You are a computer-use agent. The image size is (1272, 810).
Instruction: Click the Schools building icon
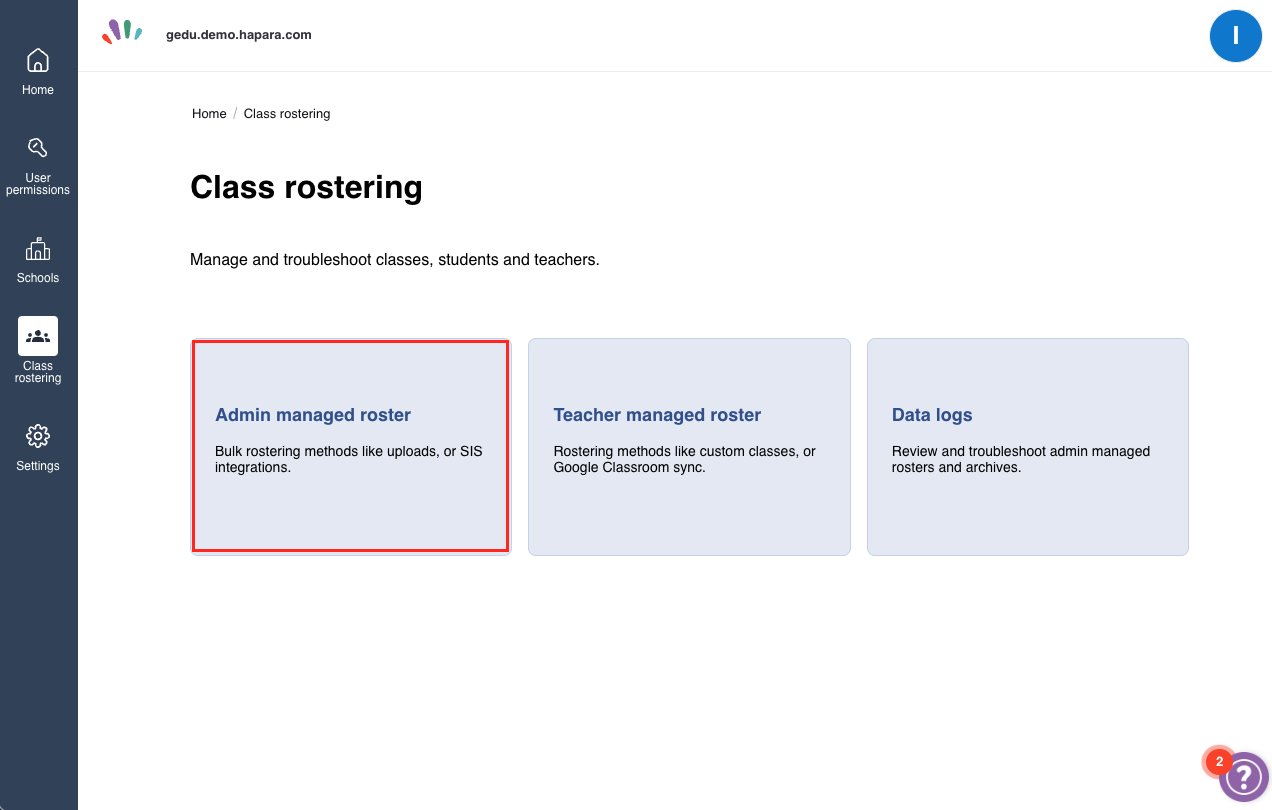tap(37, 250)
